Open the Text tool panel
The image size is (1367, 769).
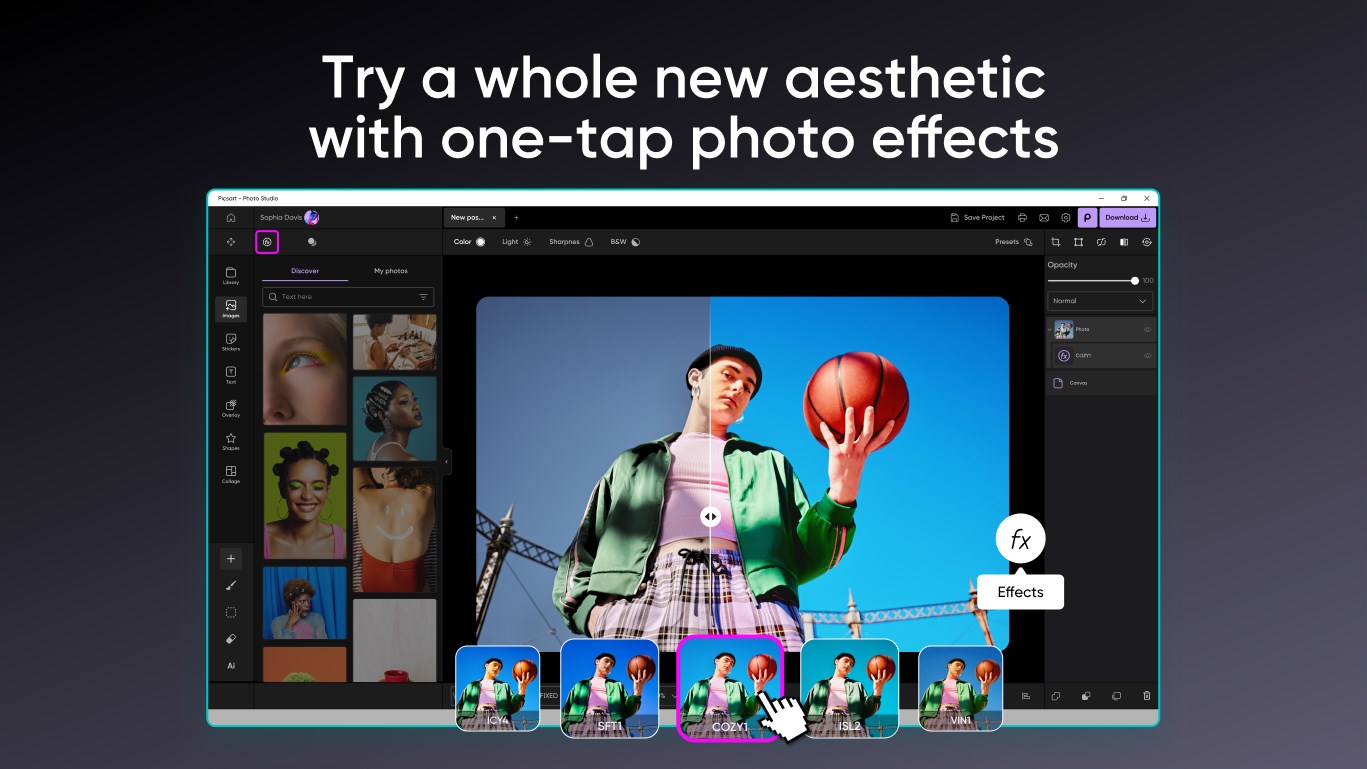pyautogui.click(x=231, y=375)
